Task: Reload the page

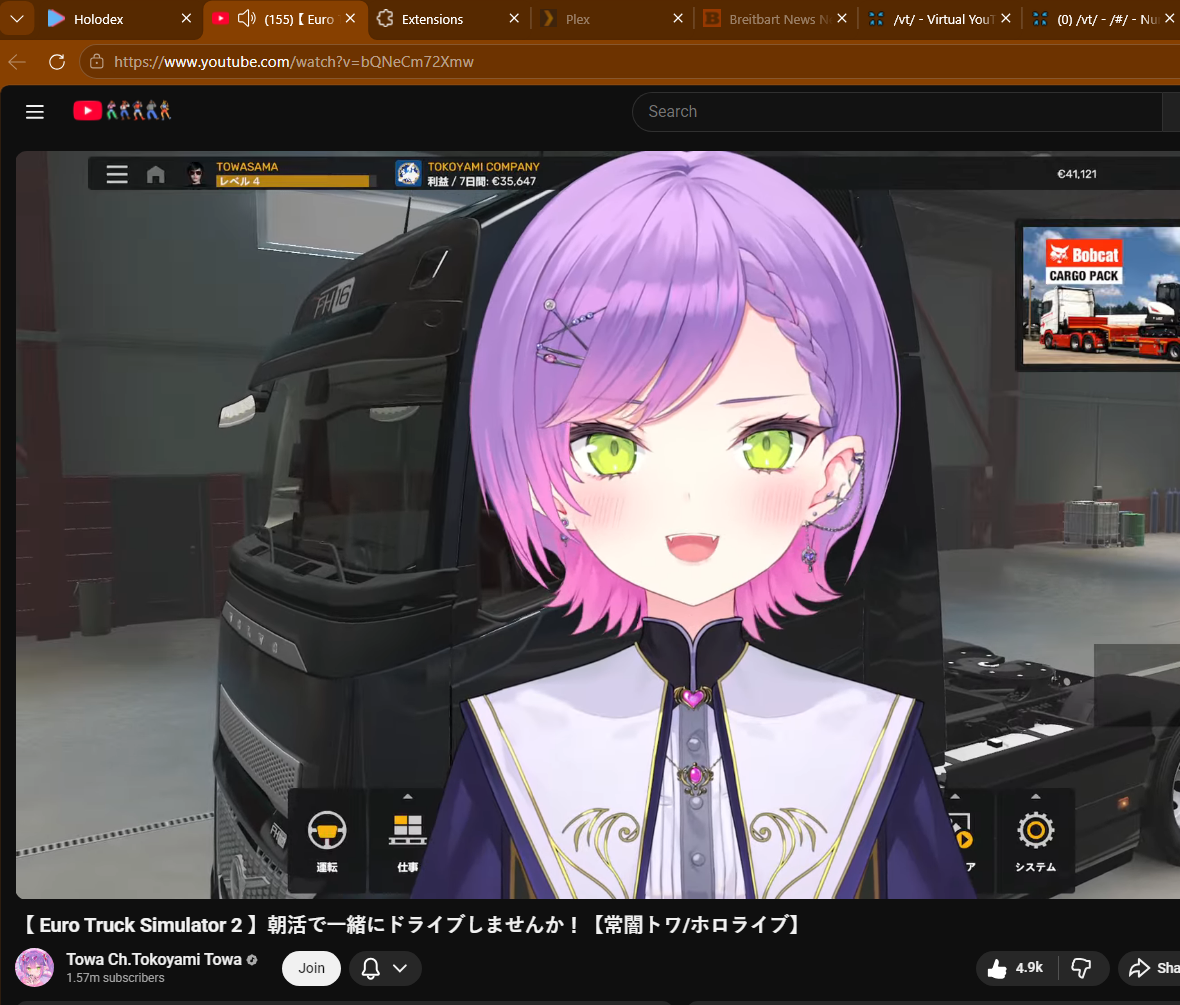Action: (57, 62)
